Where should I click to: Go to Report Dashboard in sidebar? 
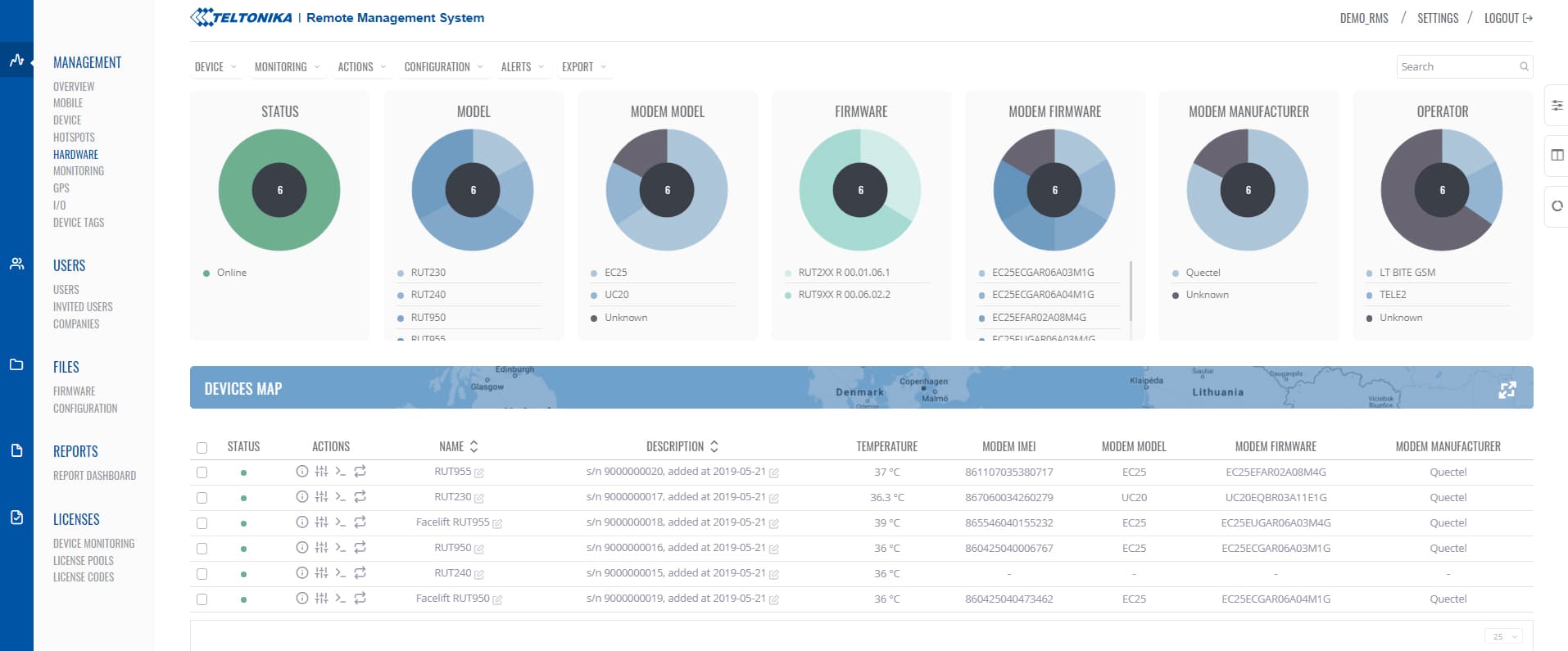pyautogui.click(x=94, y=475)
